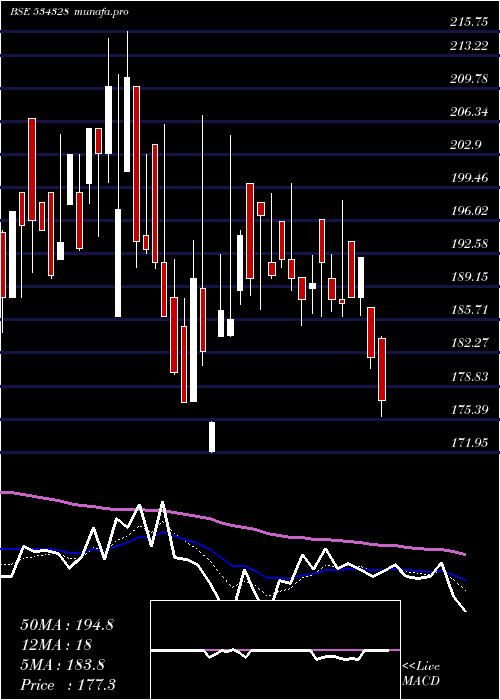Click the 185.71 price axis label

469,310
